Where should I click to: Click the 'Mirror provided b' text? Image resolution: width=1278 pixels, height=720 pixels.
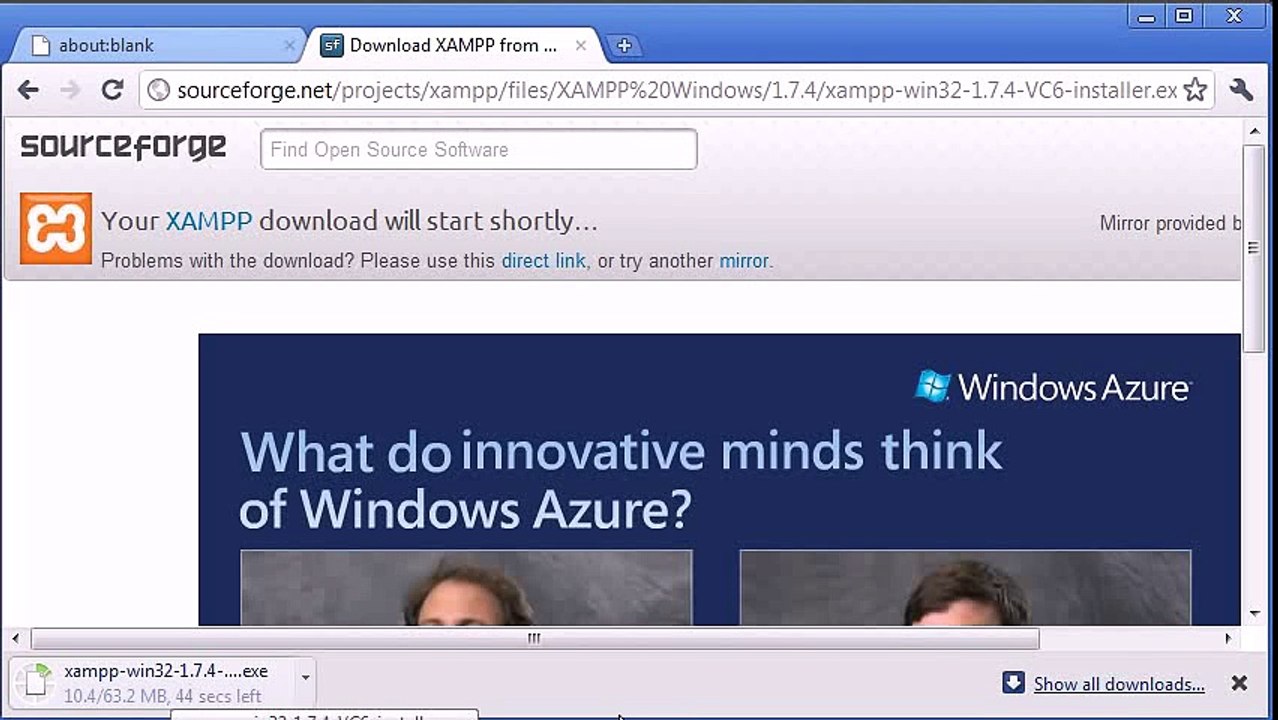pos(1171,223)
